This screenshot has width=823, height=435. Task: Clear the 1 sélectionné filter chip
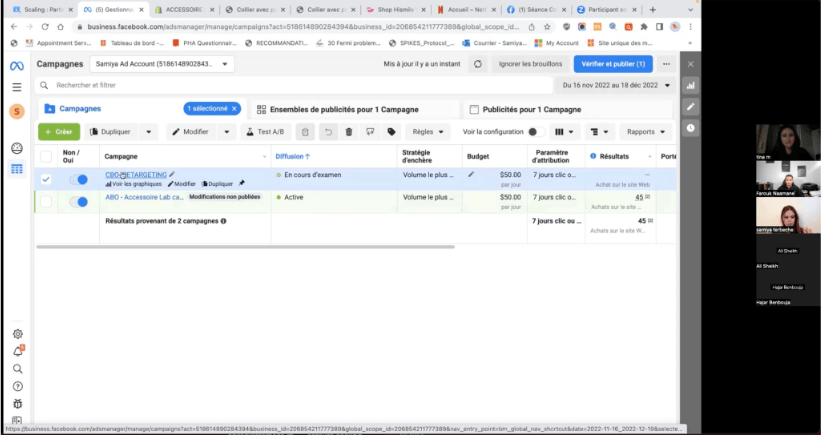pyautogui.click(x=235, y=109)
